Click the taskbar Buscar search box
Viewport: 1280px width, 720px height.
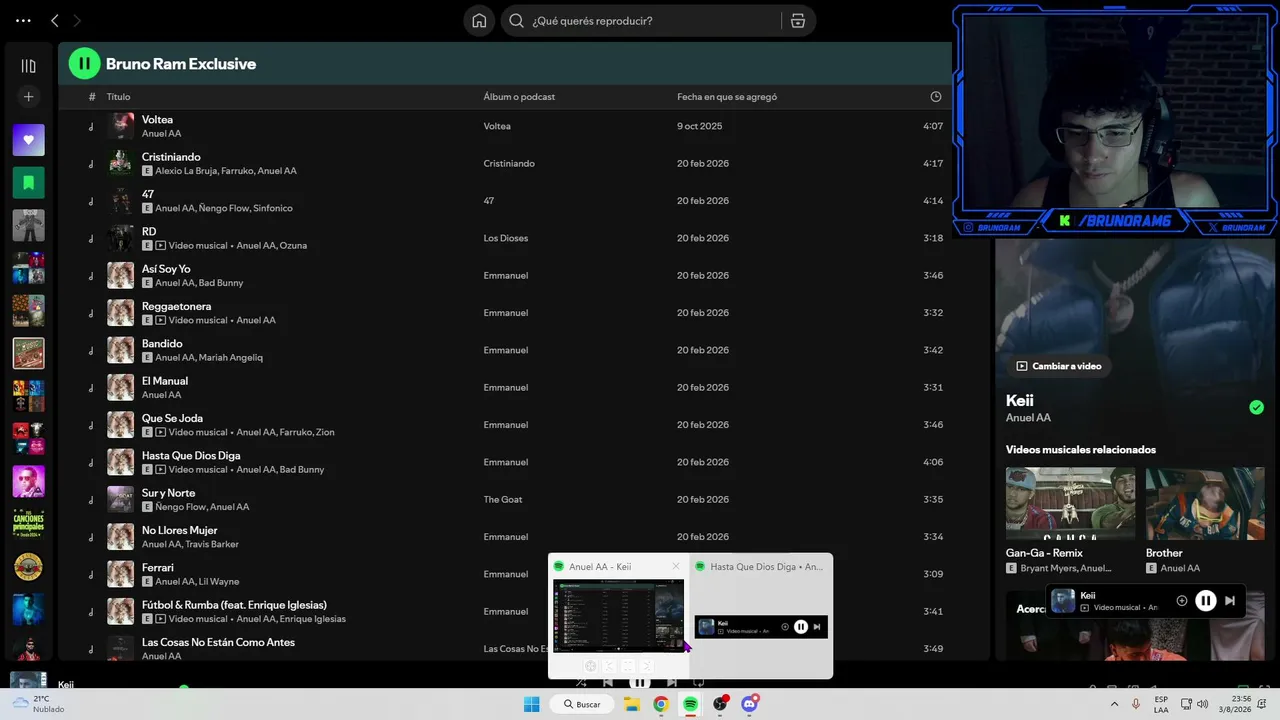(x=581, y=704)
